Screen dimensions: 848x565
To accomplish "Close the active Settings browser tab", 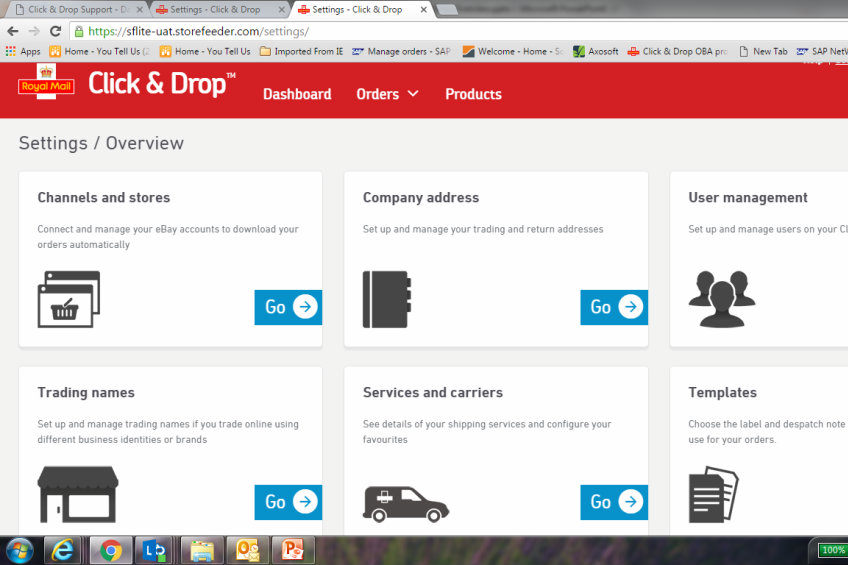I will (x=423, y=9).
